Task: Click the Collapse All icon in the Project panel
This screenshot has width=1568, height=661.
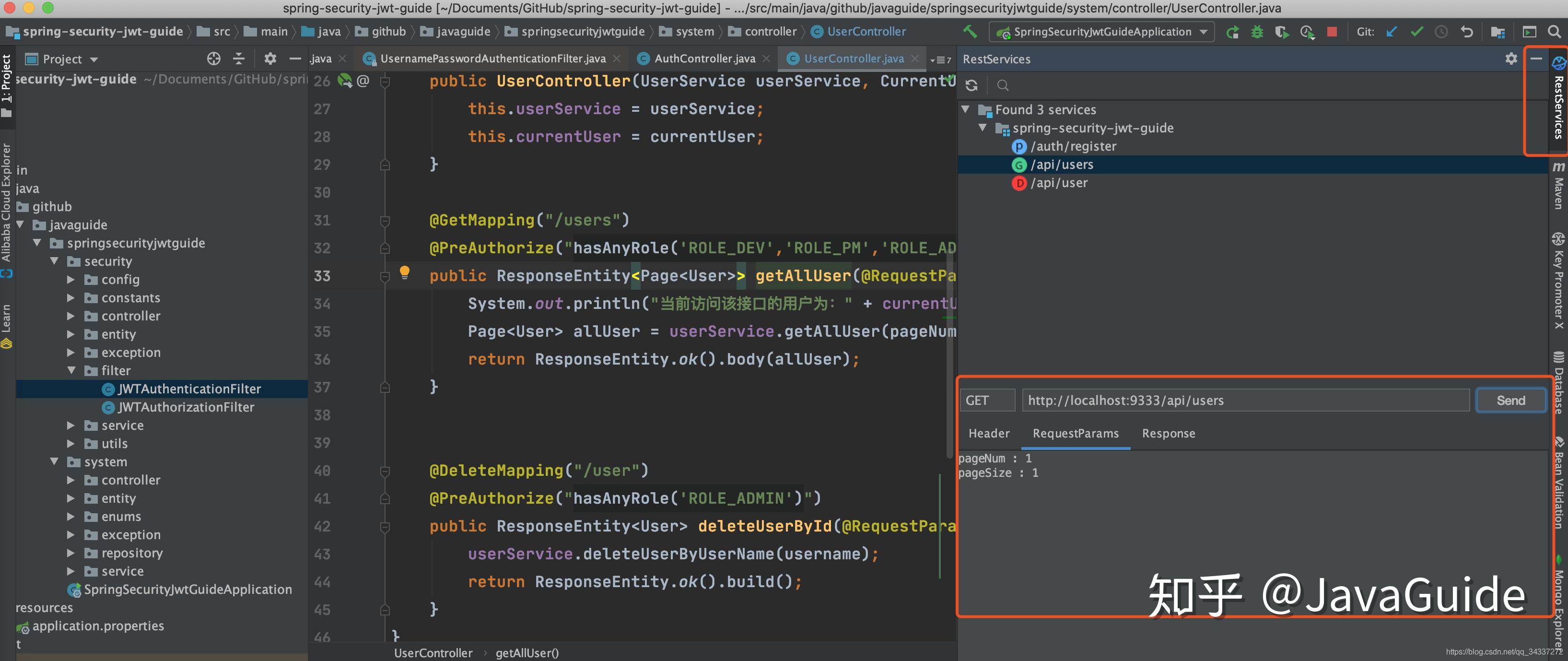Action: click(239, 59)
